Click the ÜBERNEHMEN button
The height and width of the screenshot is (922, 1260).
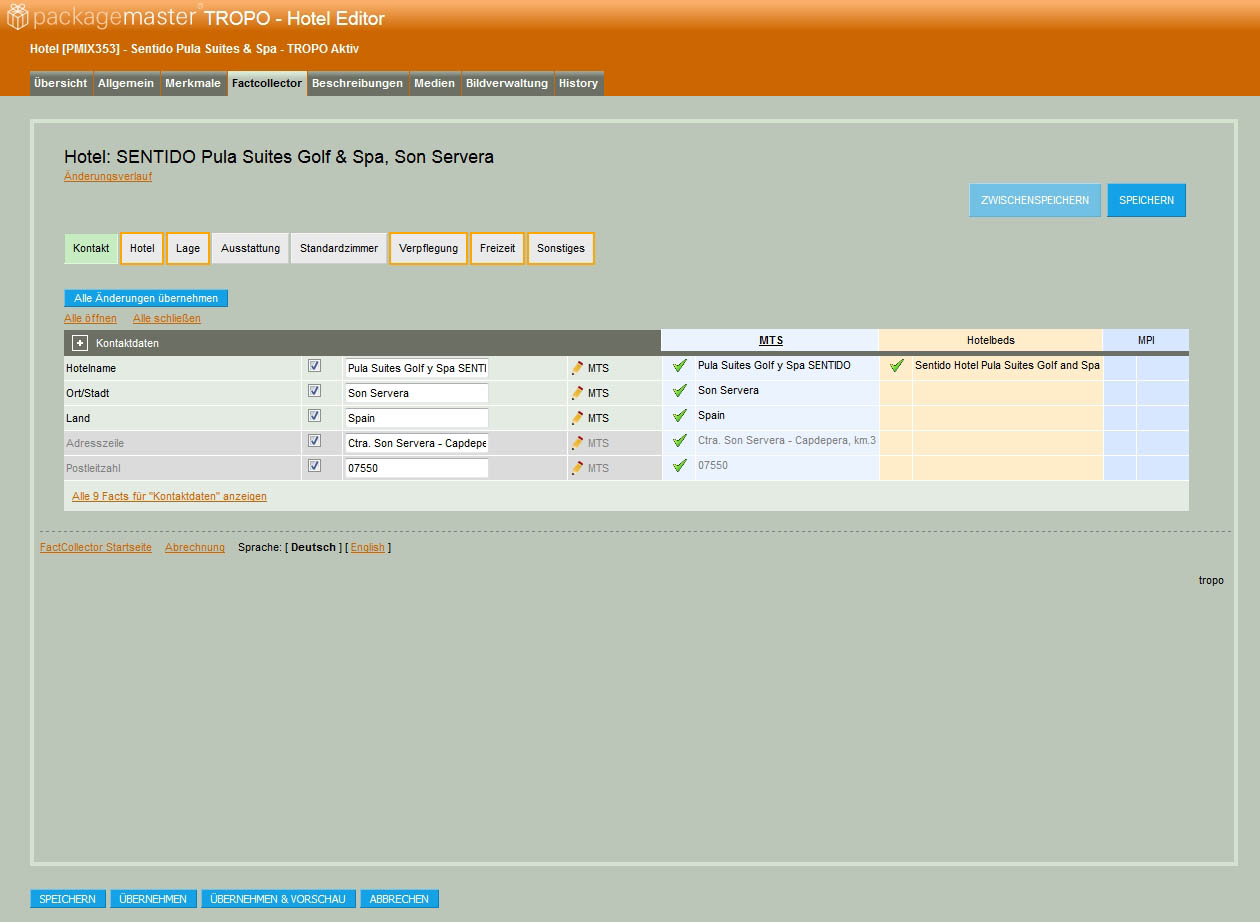[x=153, y=899]
